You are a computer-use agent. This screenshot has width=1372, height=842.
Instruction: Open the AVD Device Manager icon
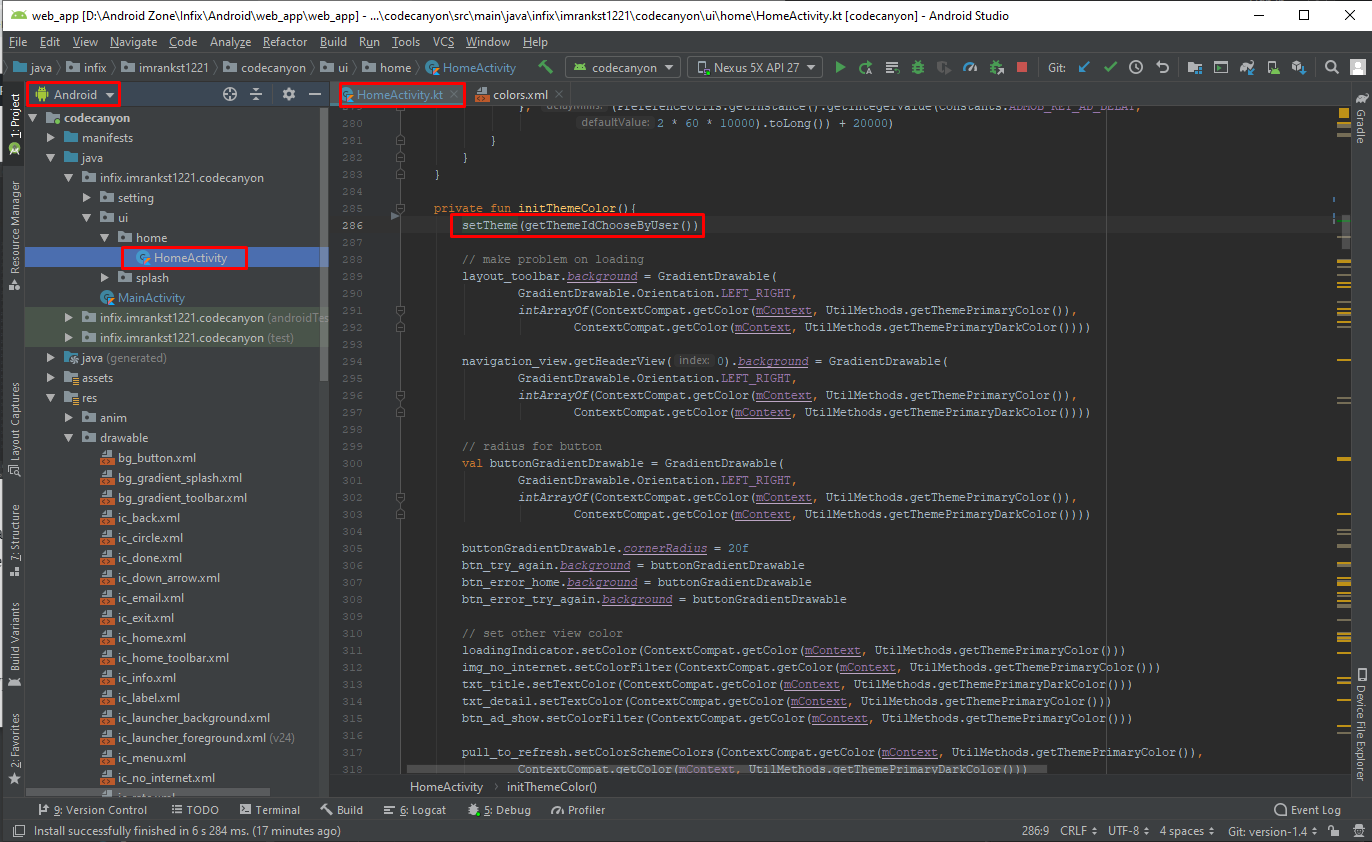point(1273,67)
